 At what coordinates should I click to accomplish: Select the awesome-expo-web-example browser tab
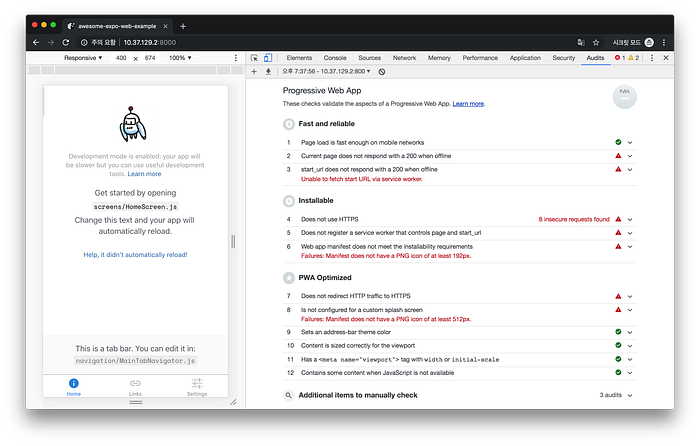(117, 26)
